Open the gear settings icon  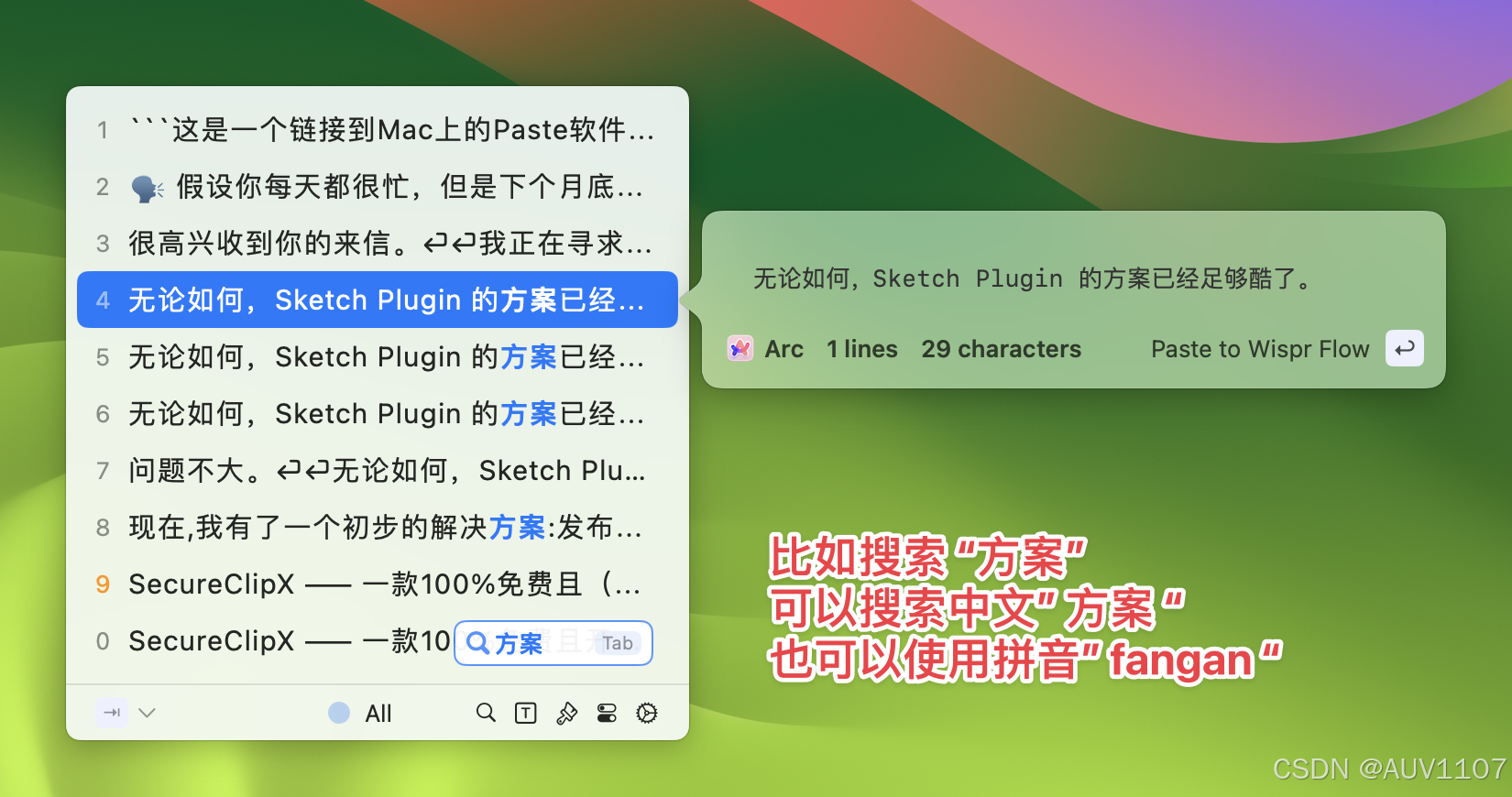click(647, 713)
